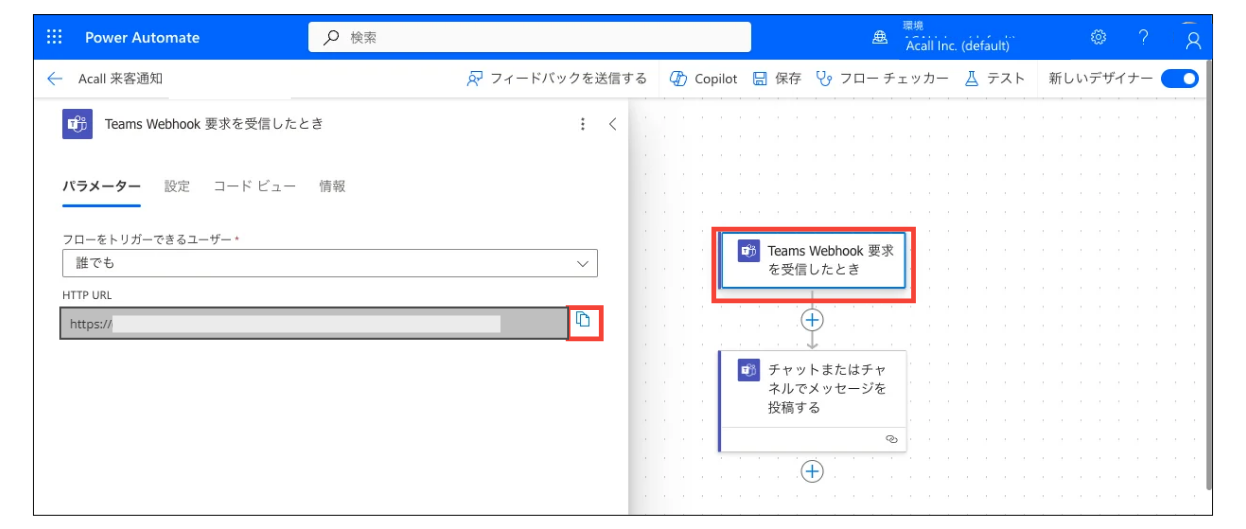
Task: Open the app launcher waffle icon
Action: (x=55, y=37)
